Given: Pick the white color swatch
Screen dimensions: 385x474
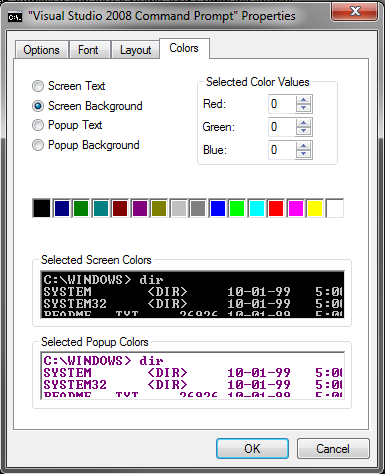Looking at the screenshot, I should 335,208.
